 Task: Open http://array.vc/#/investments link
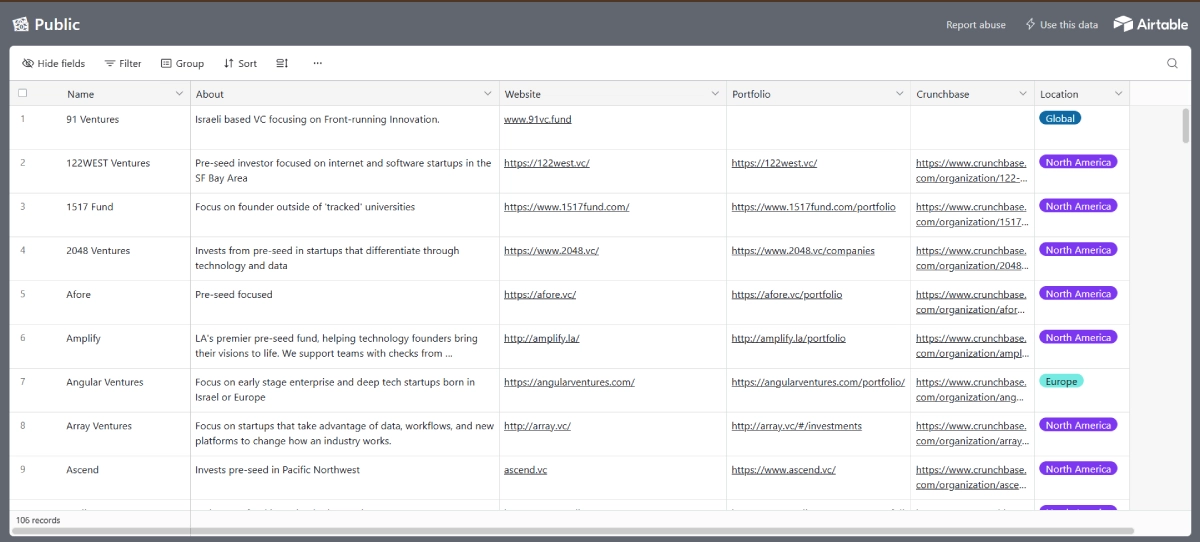[x=797, y=426]
